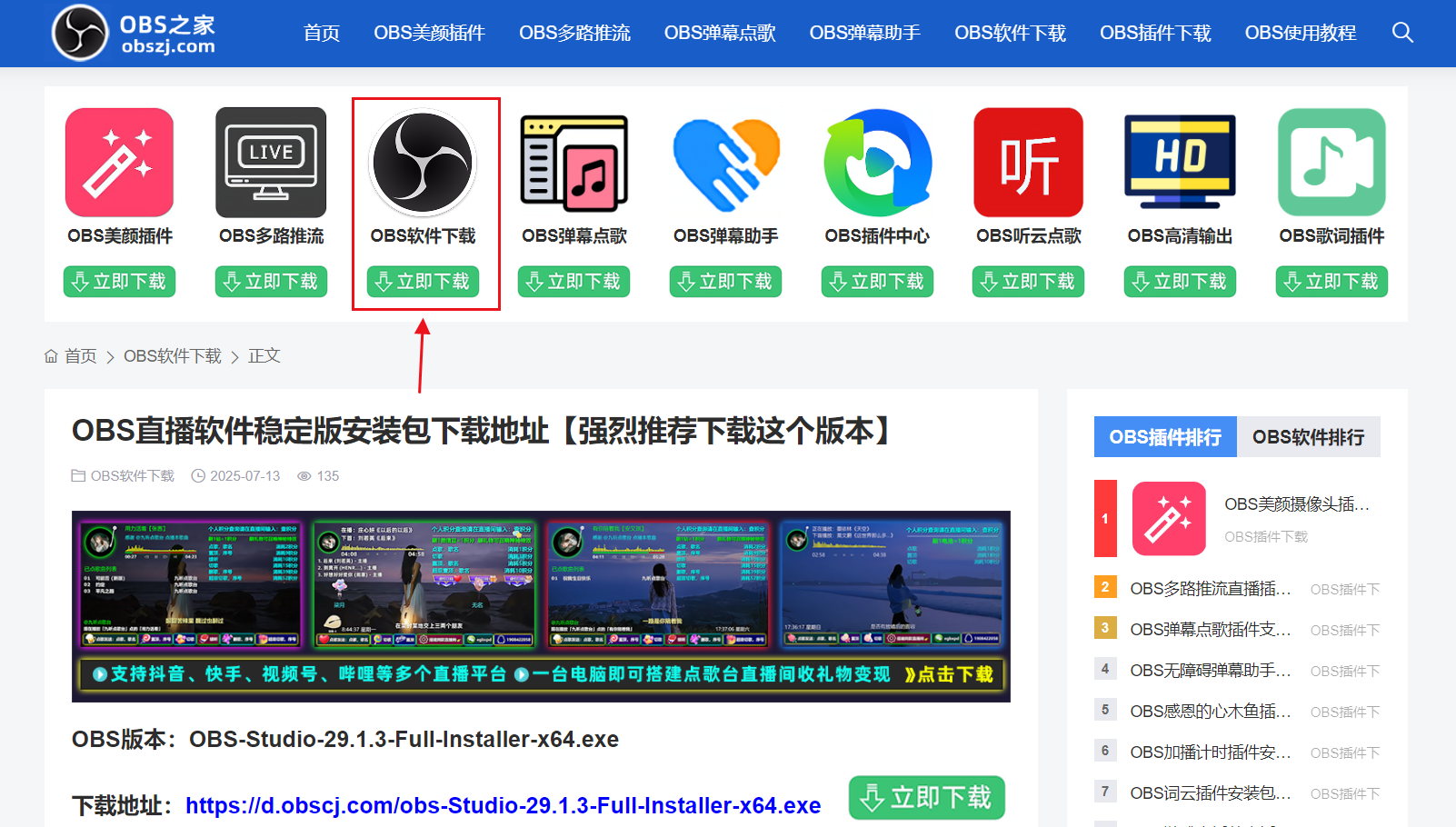Switch to the OBS软件排行 tab
Image resolution: width=1456 pixels, height=827 pixels.
pyautogui.click(x=1308, y=437)
